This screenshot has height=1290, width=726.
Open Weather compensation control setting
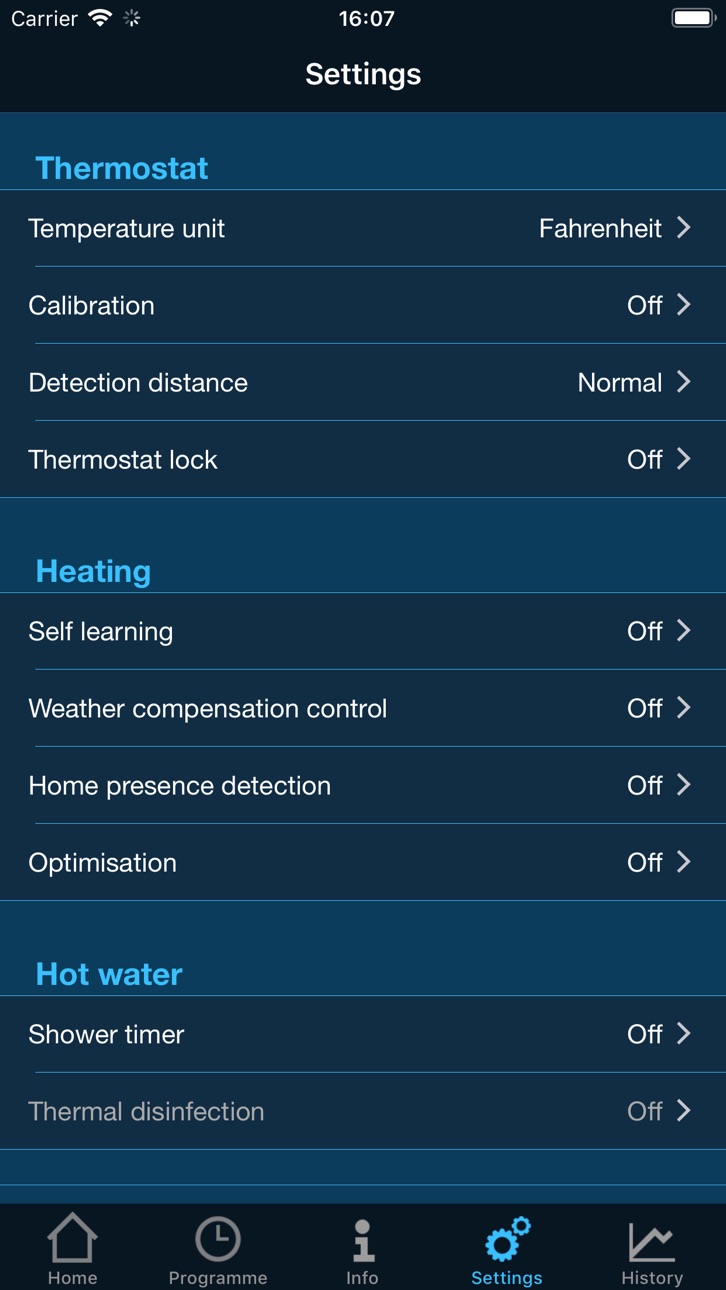[x=363, y=708]
